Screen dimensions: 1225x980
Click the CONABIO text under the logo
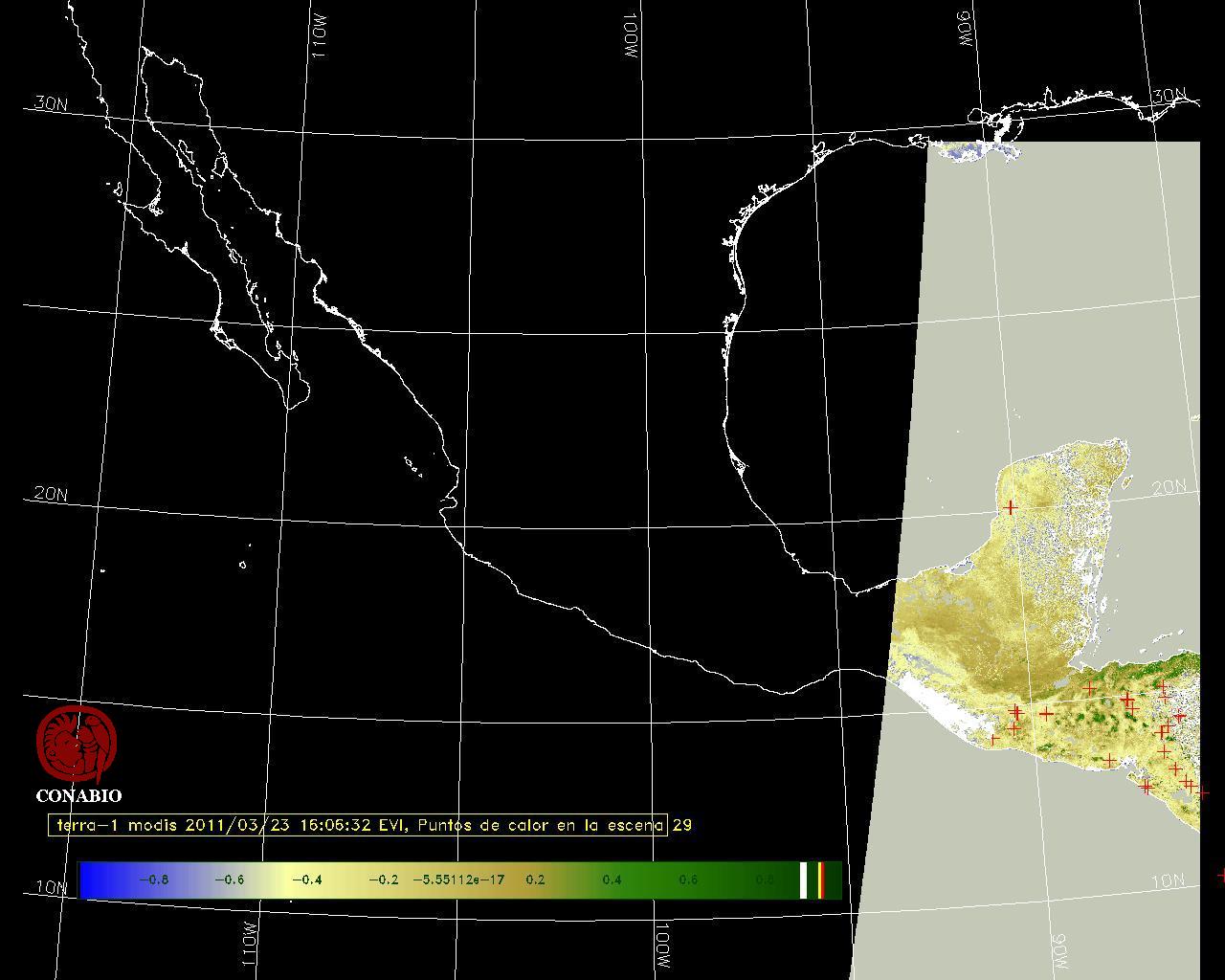(x=78, y=796)
